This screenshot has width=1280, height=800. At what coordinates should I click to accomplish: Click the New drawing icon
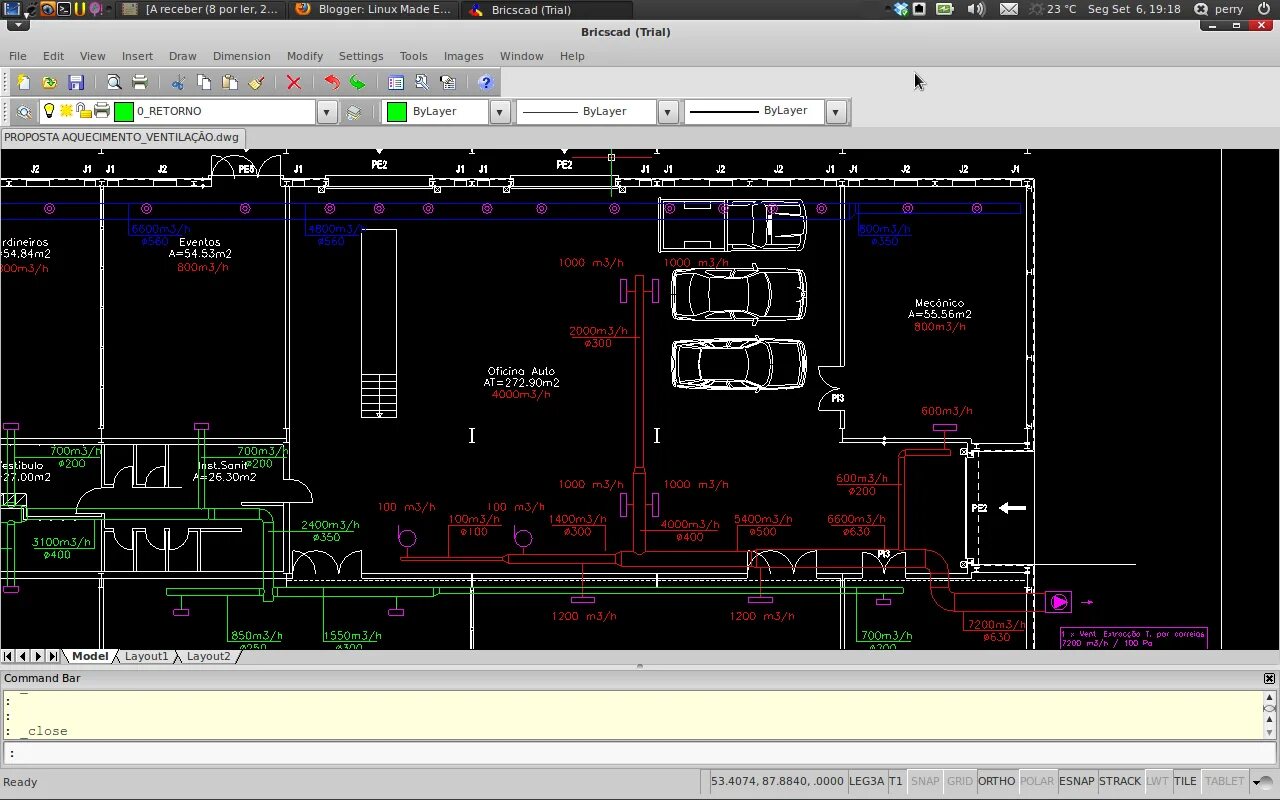coord(23,83)
